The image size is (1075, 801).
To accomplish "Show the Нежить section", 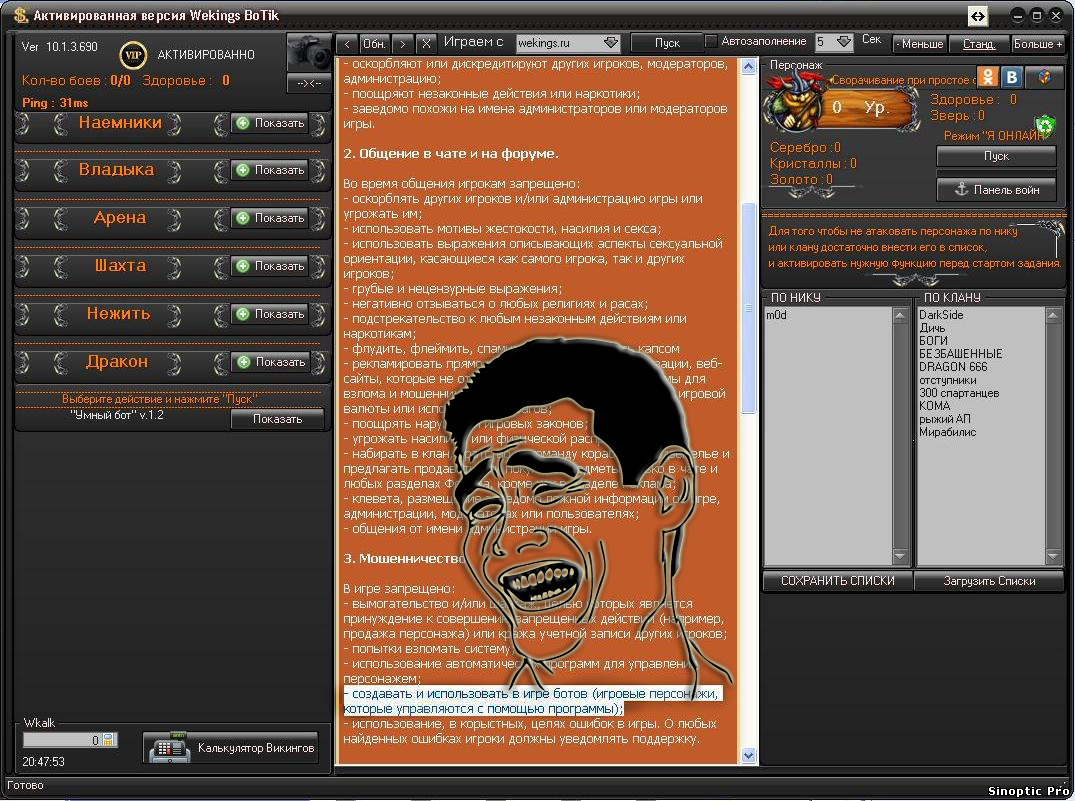I will pos(271,314).
